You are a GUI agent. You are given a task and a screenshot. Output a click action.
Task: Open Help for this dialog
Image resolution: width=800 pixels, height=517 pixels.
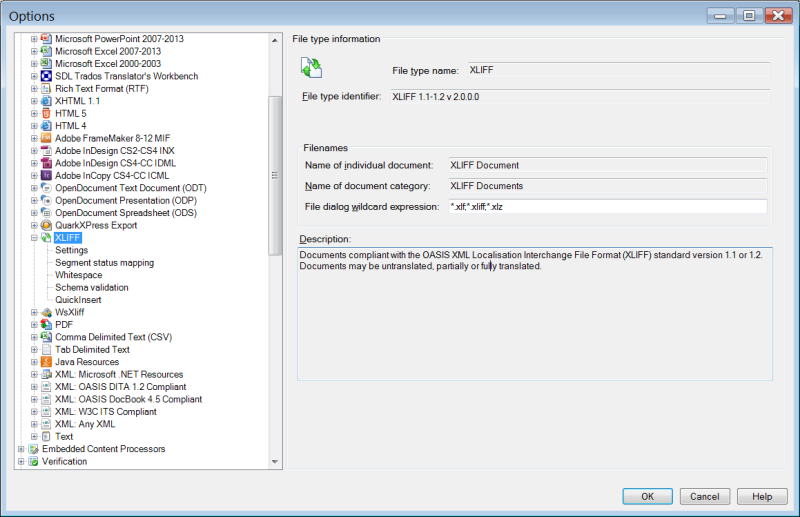pyautogui.click(x=762, y=496)
